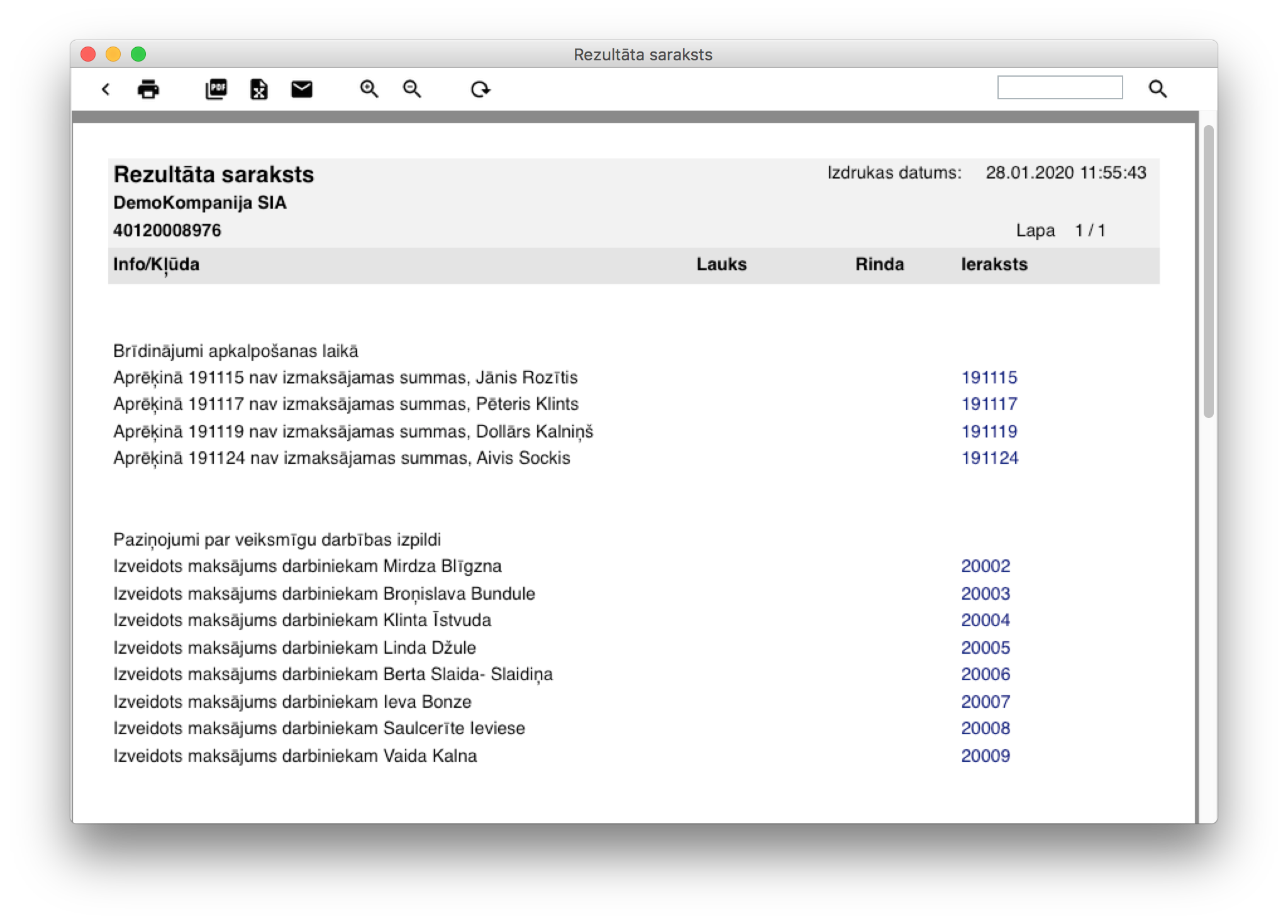Open payment record 20009
Screen dimensions: 1288x924
(985, 756)
